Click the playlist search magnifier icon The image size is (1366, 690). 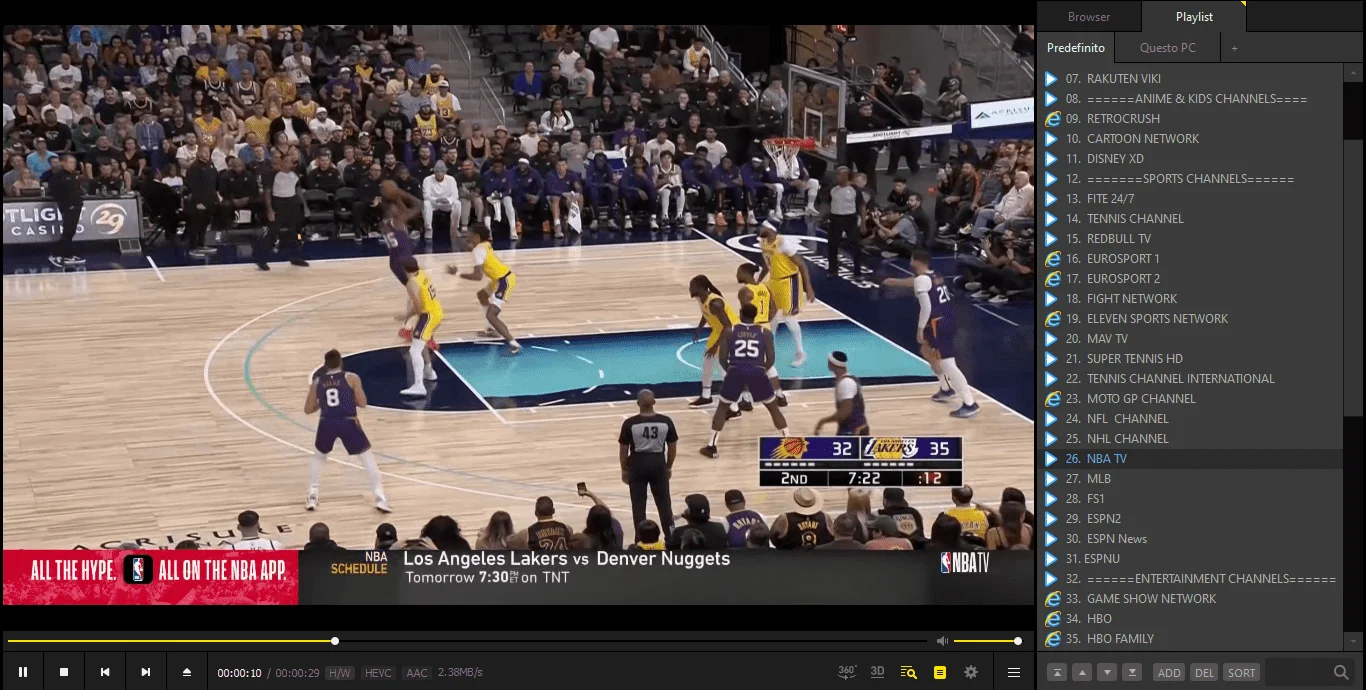[x=1341, y=672]
